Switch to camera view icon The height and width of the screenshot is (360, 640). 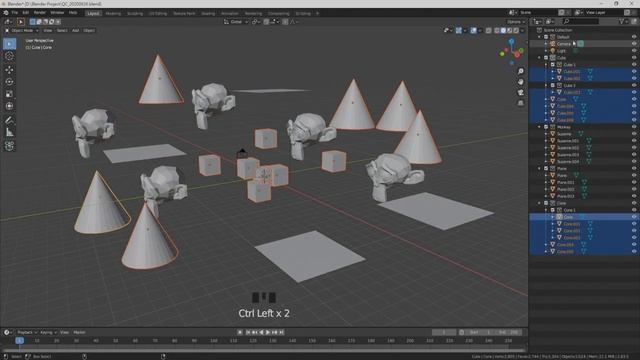click(x=521, y=93)
